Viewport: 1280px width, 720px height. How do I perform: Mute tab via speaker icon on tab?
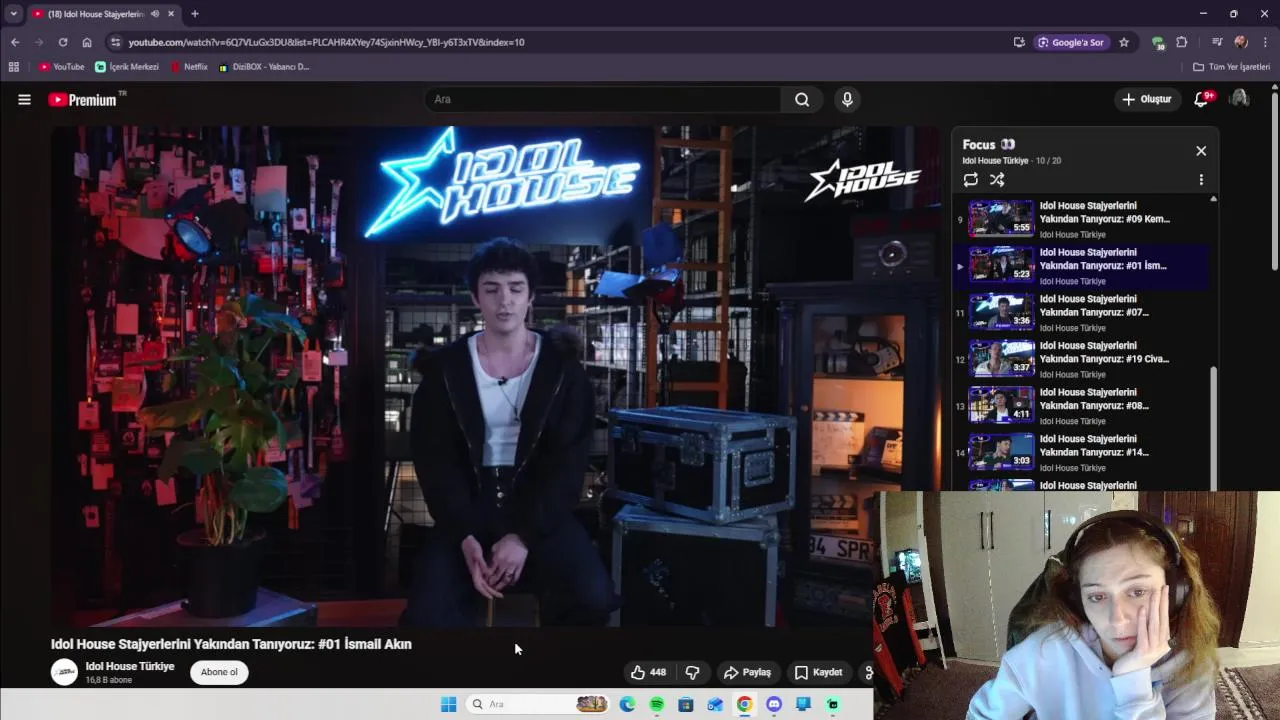pos(155,14)
